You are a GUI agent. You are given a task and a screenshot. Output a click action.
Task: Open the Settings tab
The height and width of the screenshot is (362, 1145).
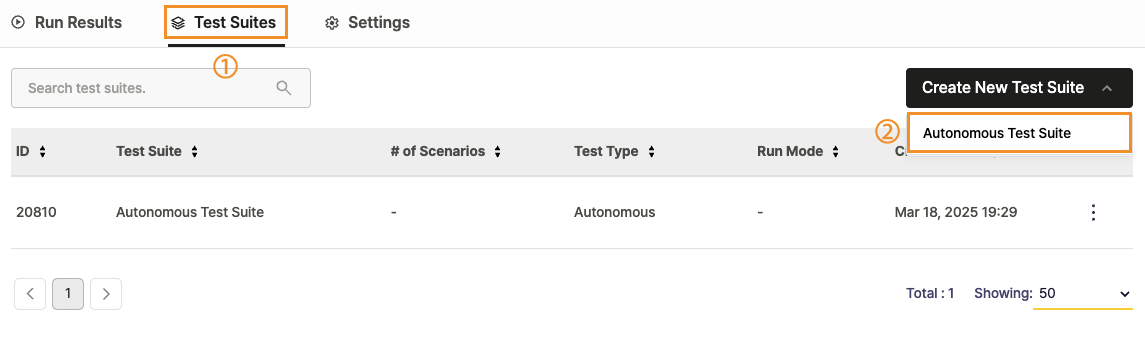pos(367,23)
